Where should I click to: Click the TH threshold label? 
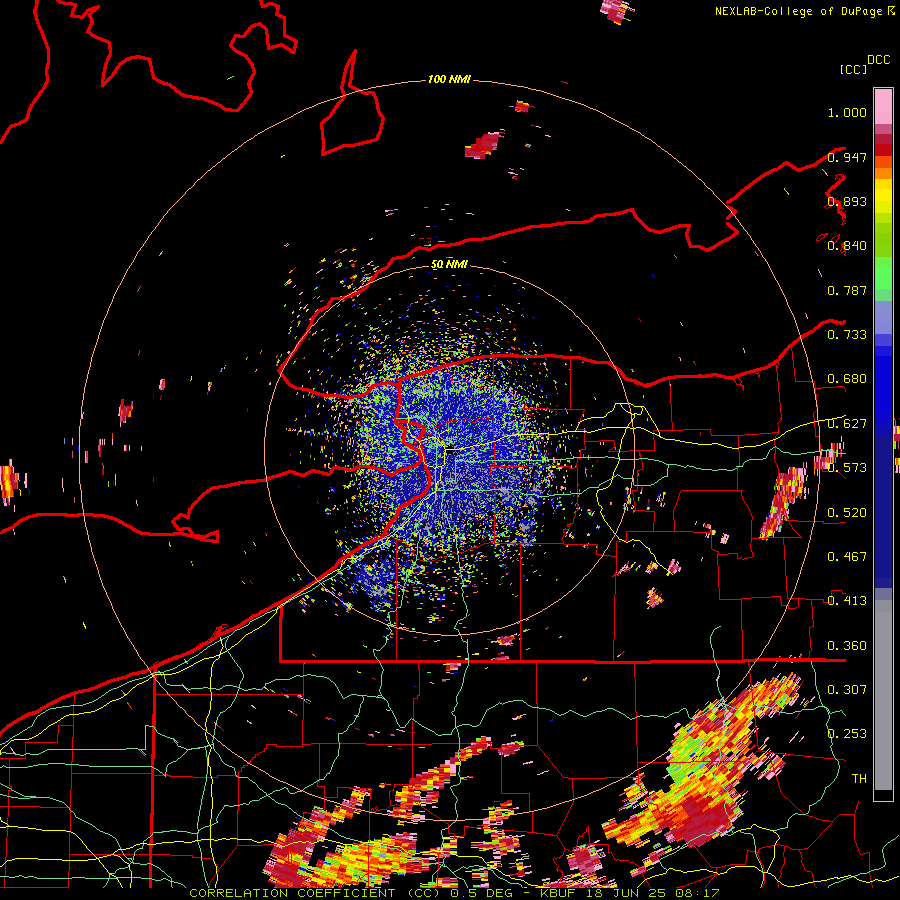[859, 779]
